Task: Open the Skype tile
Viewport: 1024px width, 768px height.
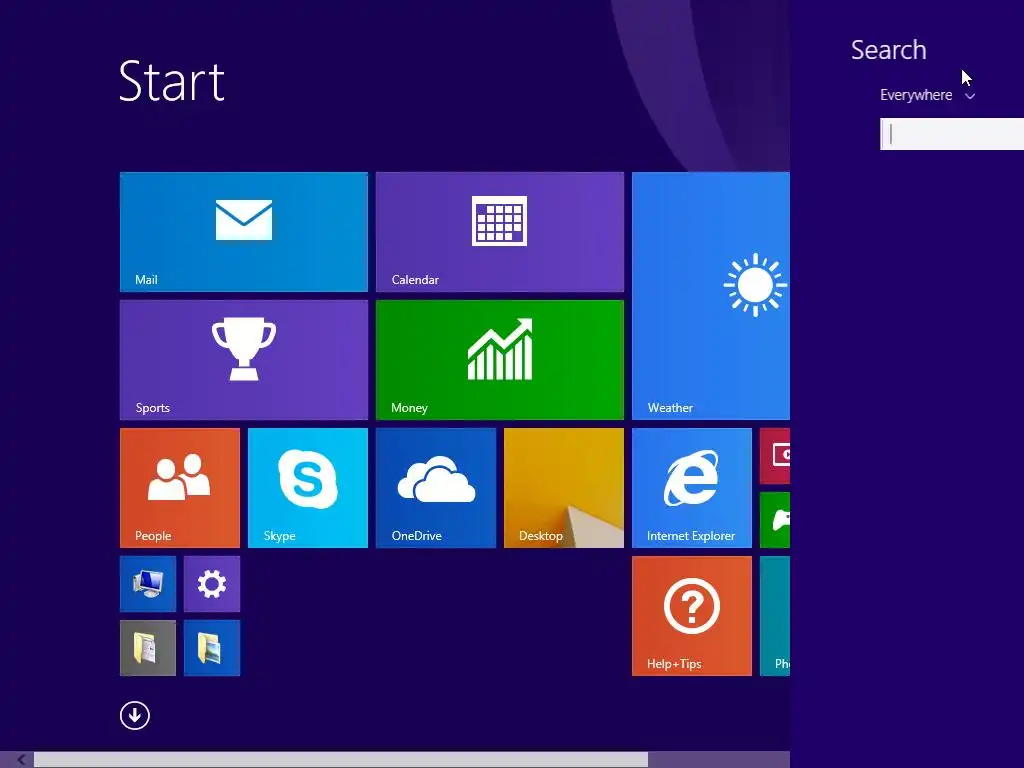Action: tap(308, 488)
